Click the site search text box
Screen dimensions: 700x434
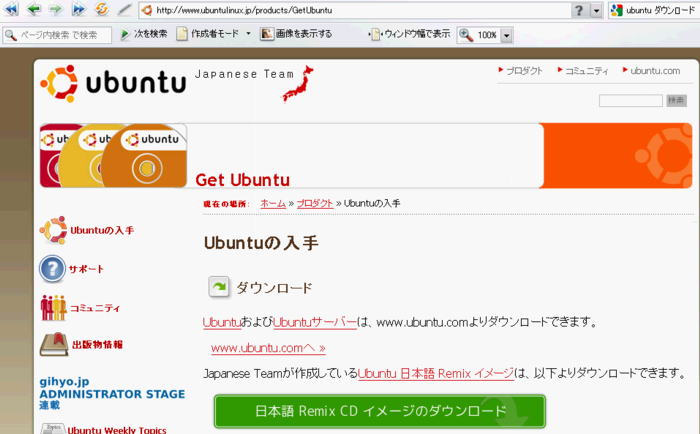[630, 101]
